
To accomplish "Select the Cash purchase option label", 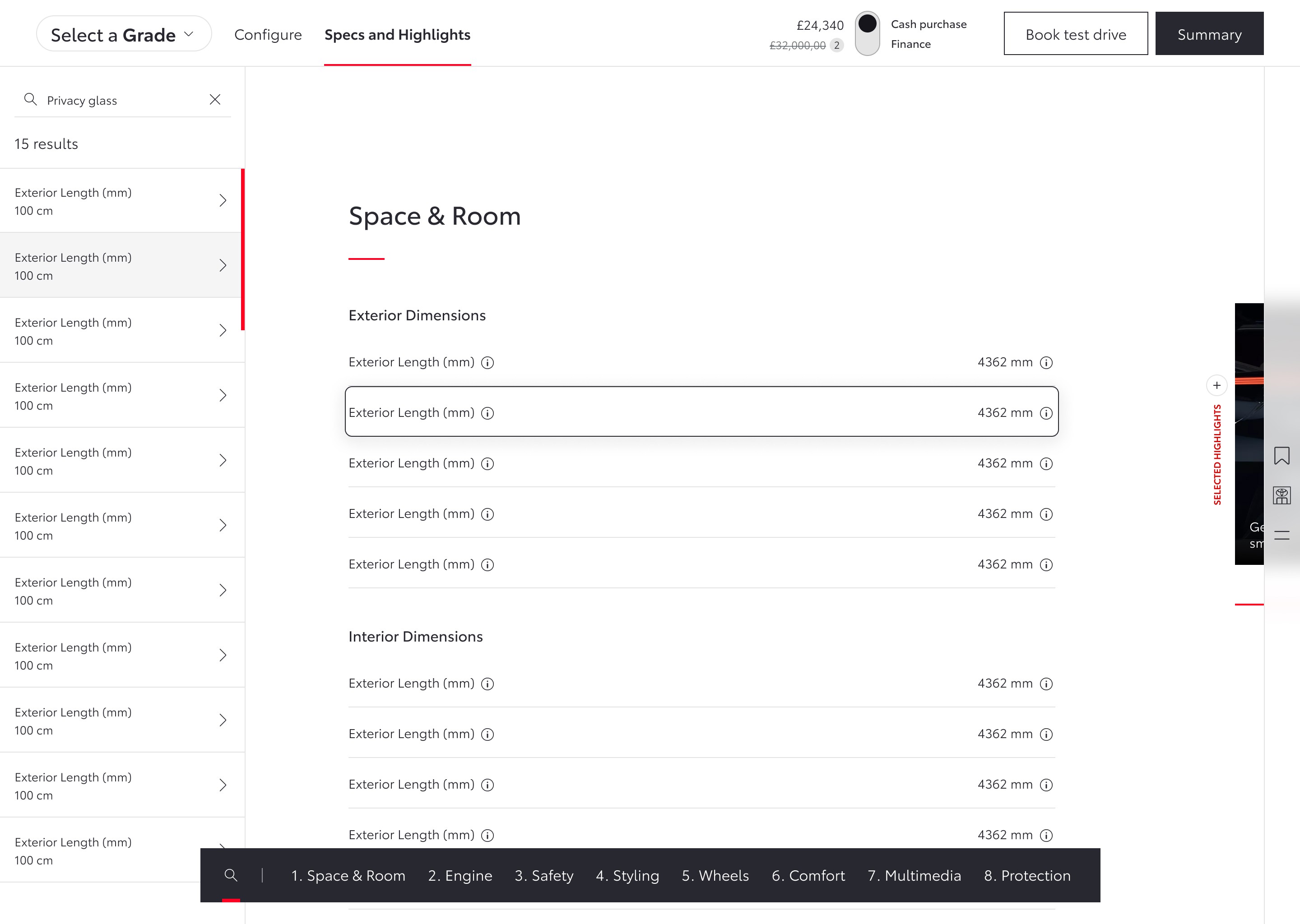I will (x=929, y=24).
